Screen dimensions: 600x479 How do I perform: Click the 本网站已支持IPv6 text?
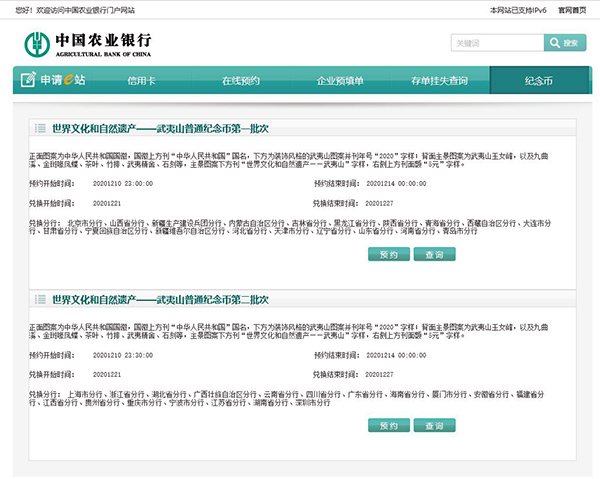tap(517, 9)
